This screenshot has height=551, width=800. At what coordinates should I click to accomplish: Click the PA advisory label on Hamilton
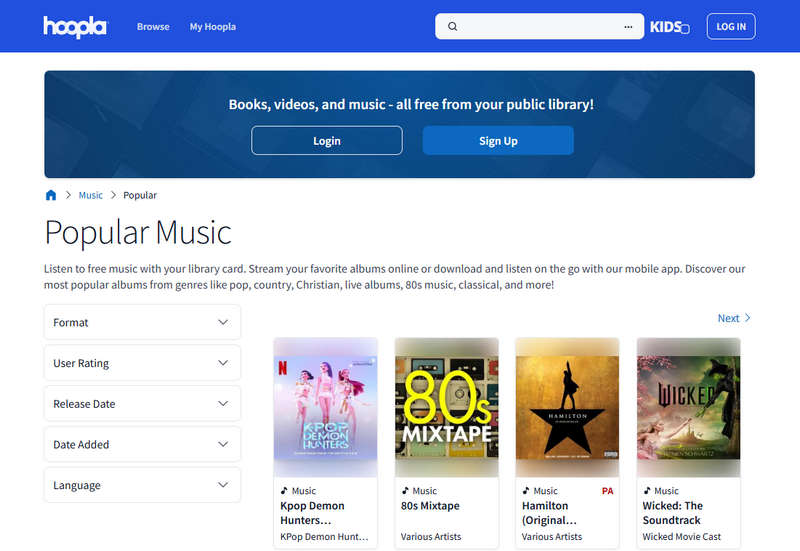point(607,491)
